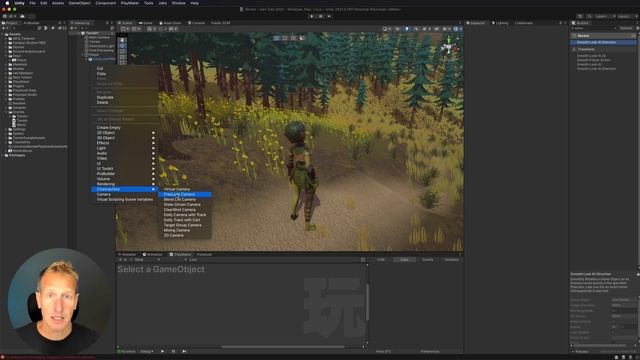Toggle scene lighting in Scene view toolbar
Screen dimensions: 640x360
(407, 29)
